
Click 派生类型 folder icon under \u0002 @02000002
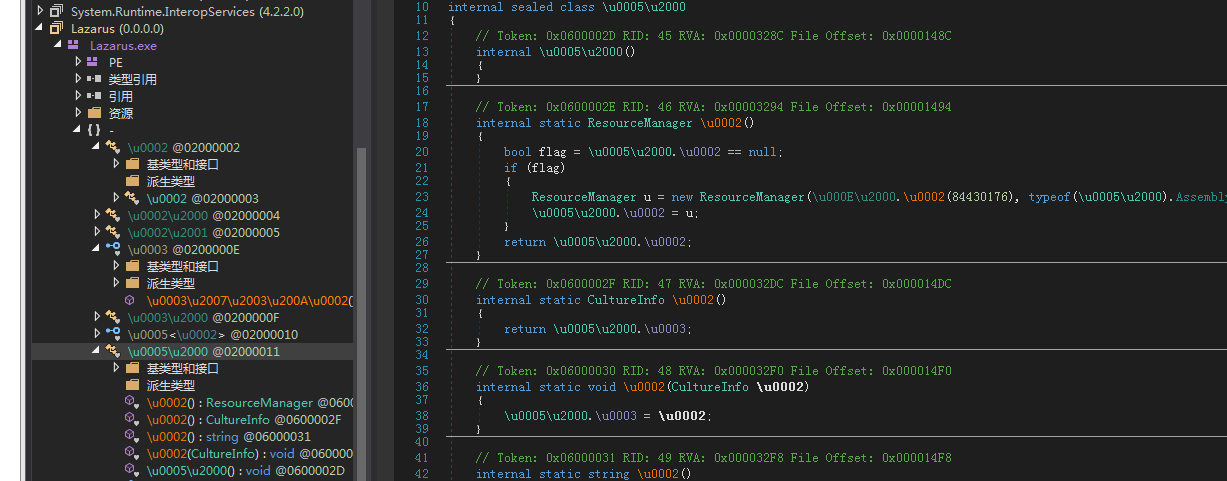tap(132, 181)
